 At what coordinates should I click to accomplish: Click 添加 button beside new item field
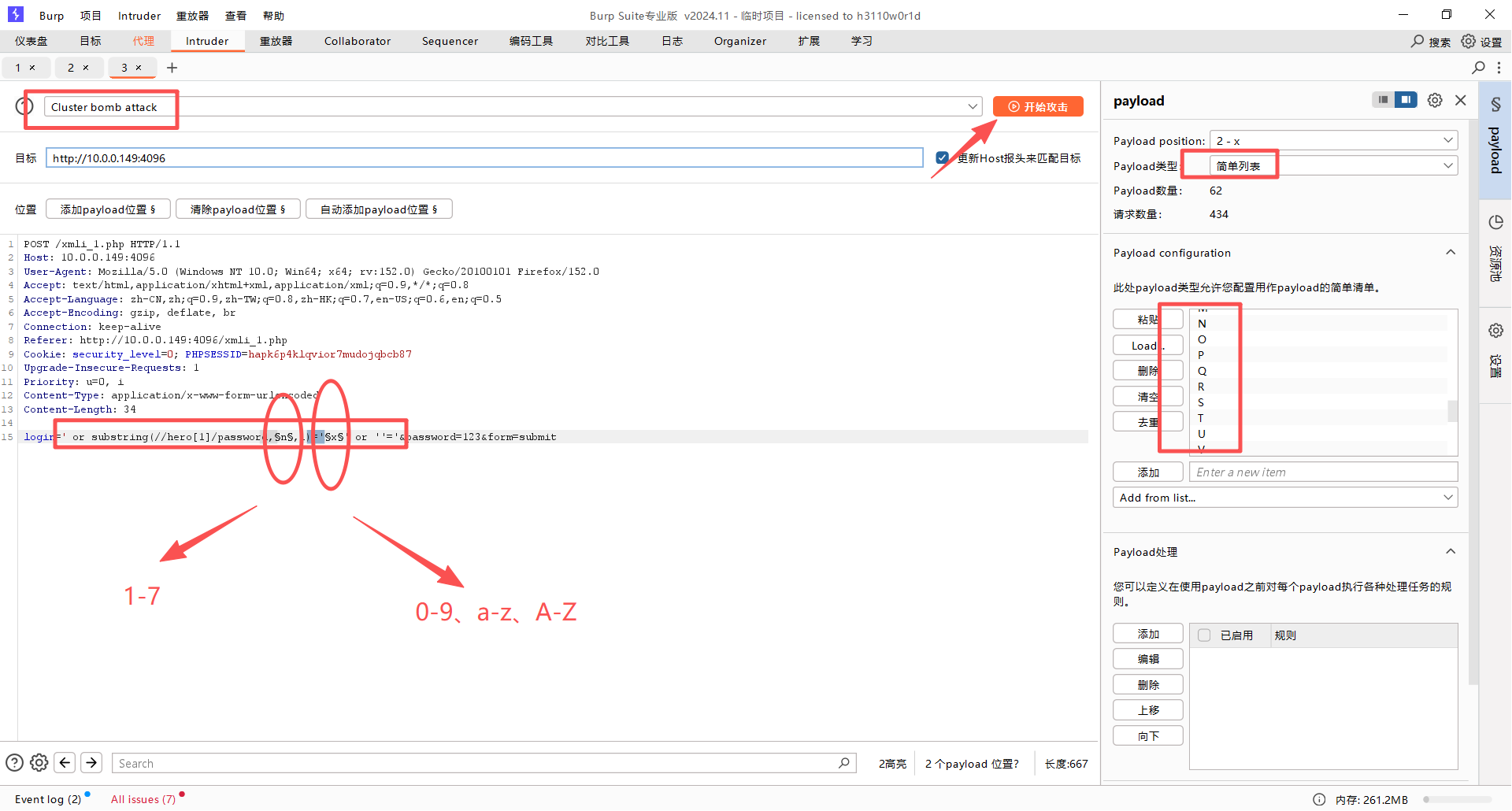click(x=1147, y=472)
